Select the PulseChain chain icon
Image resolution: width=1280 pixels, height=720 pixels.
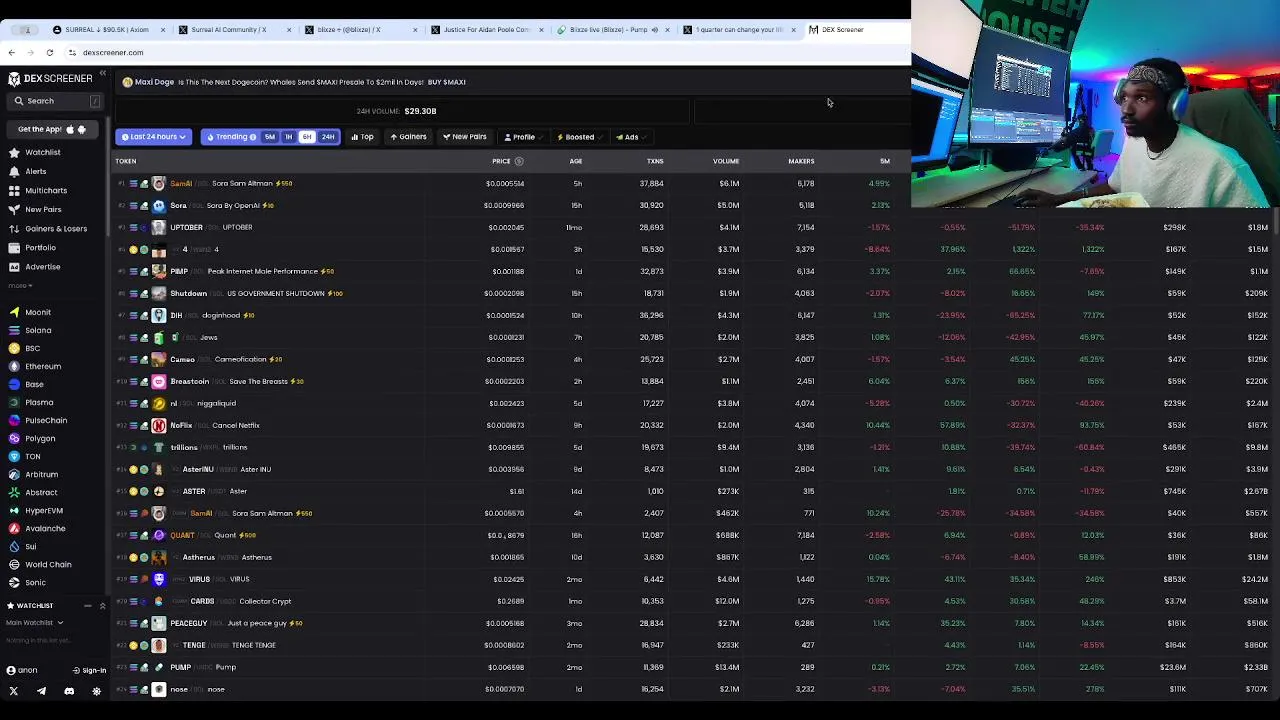[x=14, y=420]
